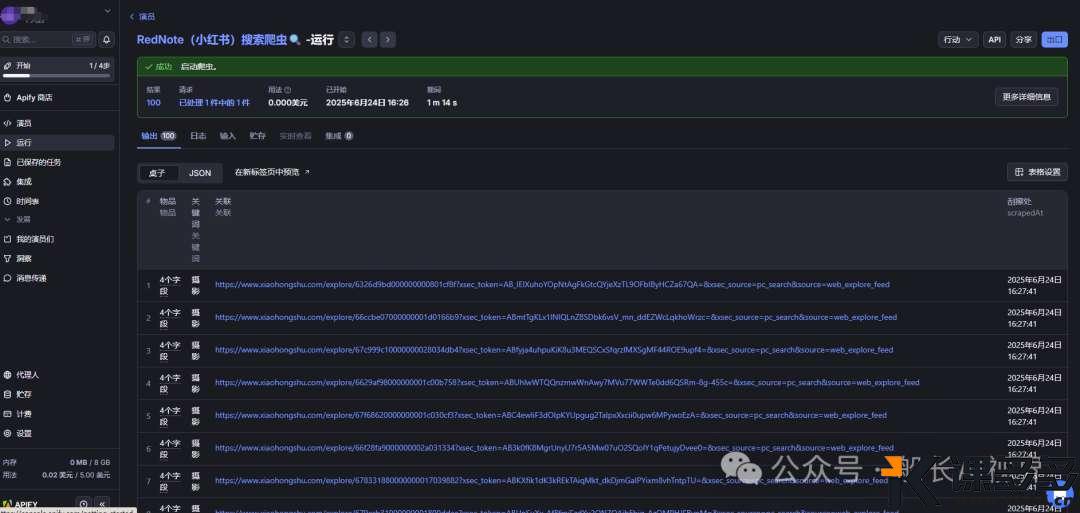The width and height of the screenshot is (1080, 513).
Task: Switch to the 日志 log tab
Action: 198,135
